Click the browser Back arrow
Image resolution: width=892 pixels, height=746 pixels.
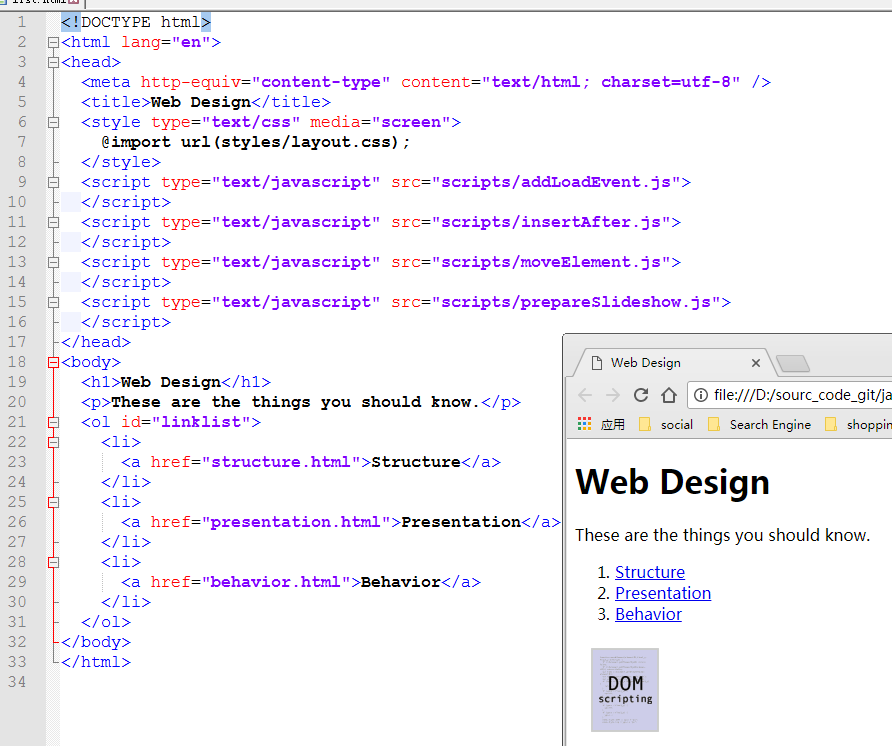point(585,395)
